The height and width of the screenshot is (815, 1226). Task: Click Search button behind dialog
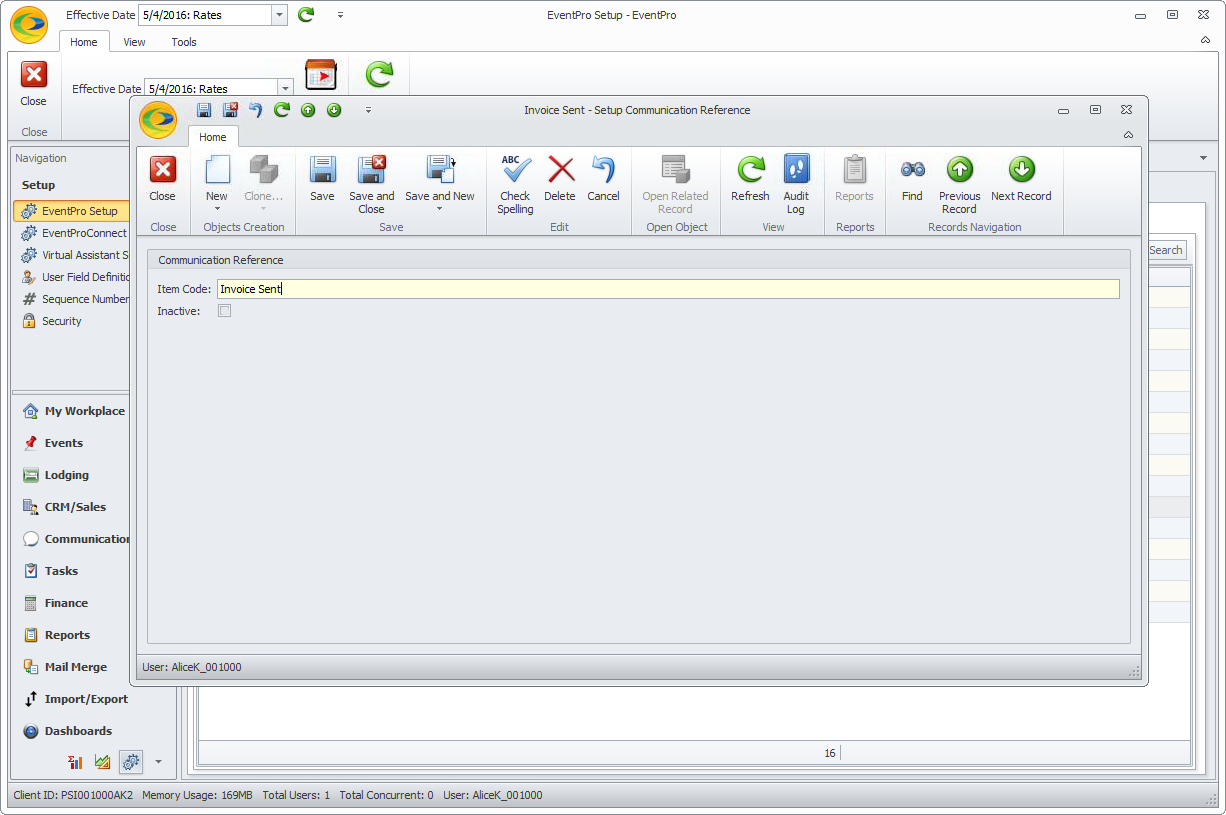coord(1166,250)
